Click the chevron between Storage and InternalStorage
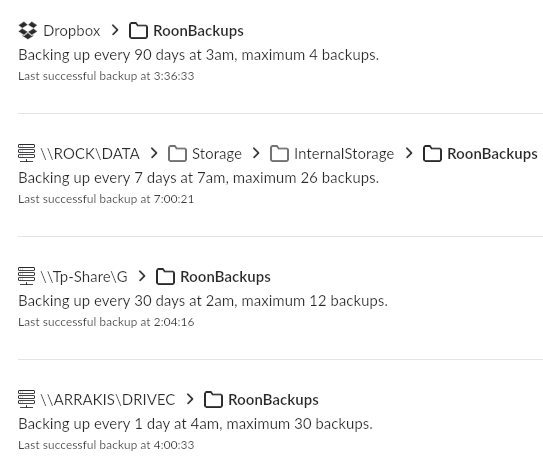Viewport: 543px width, 471px height. pos(256,153)
